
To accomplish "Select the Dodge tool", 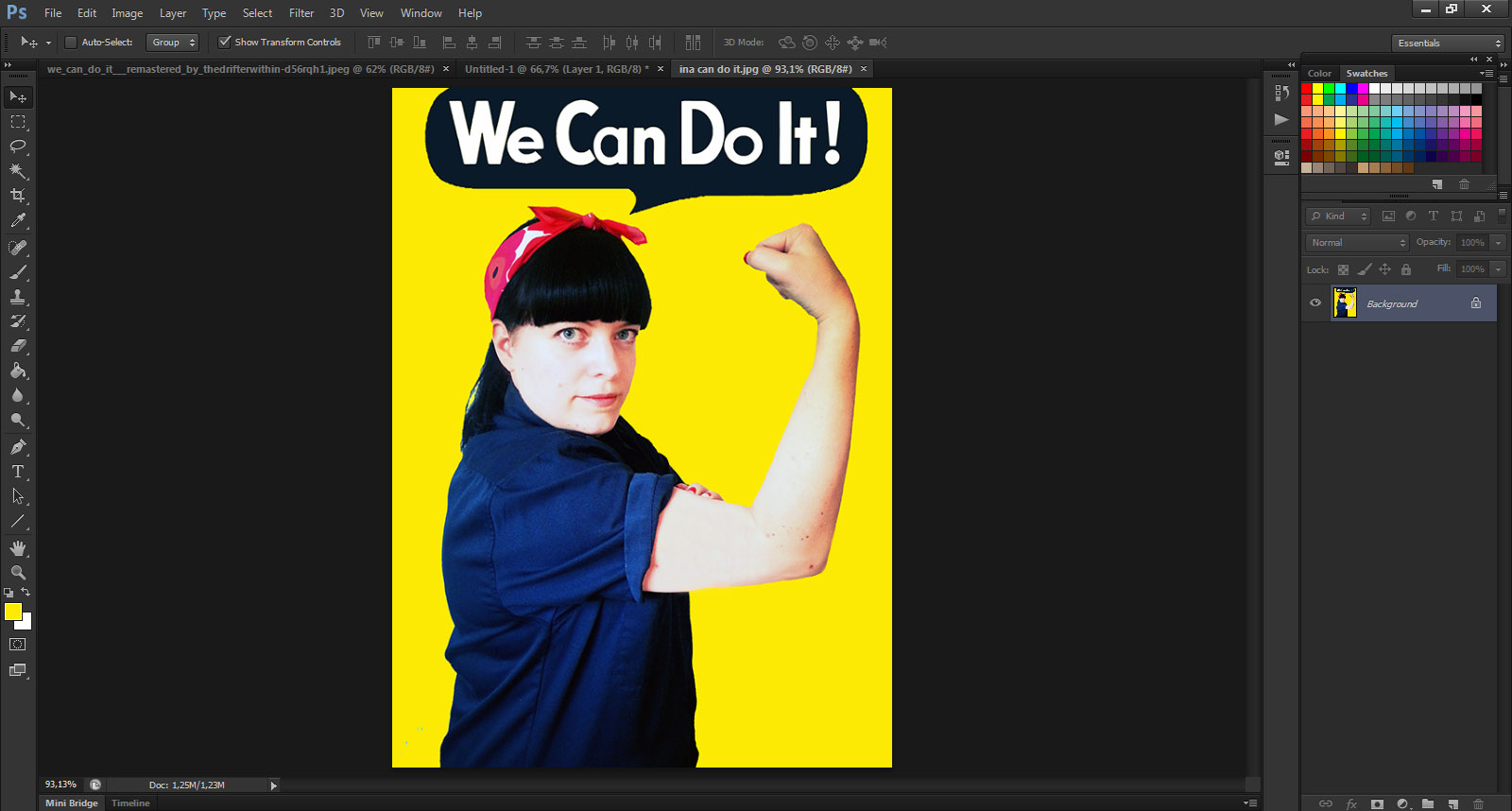I will click(x=18, y=420).
